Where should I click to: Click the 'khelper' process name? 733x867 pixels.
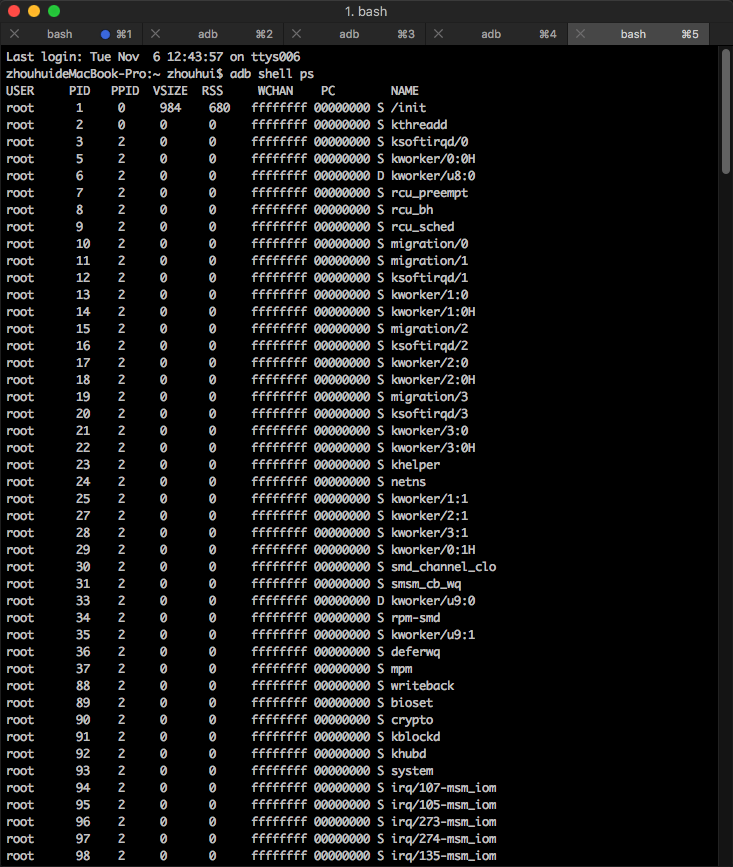pos(416,465)
